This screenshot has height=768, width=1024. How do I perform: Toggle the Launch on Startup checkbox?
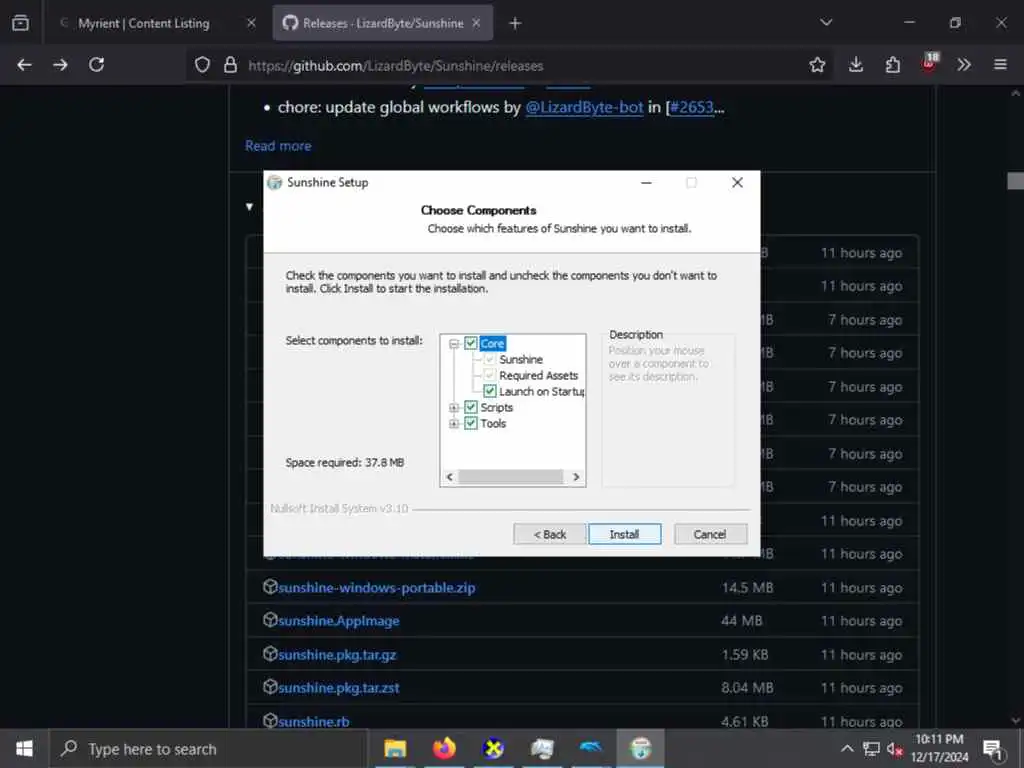coord(490,391)
